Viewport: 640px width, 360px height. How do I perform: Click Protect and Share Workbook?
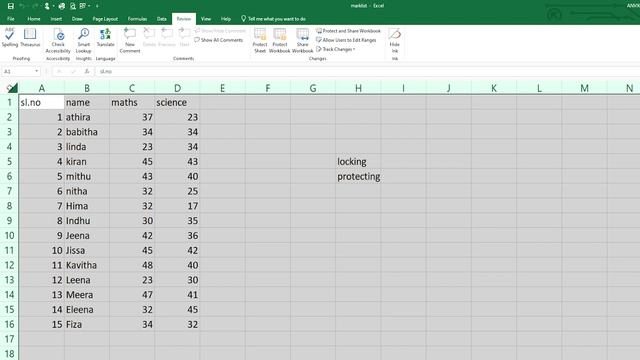(348, 31)
